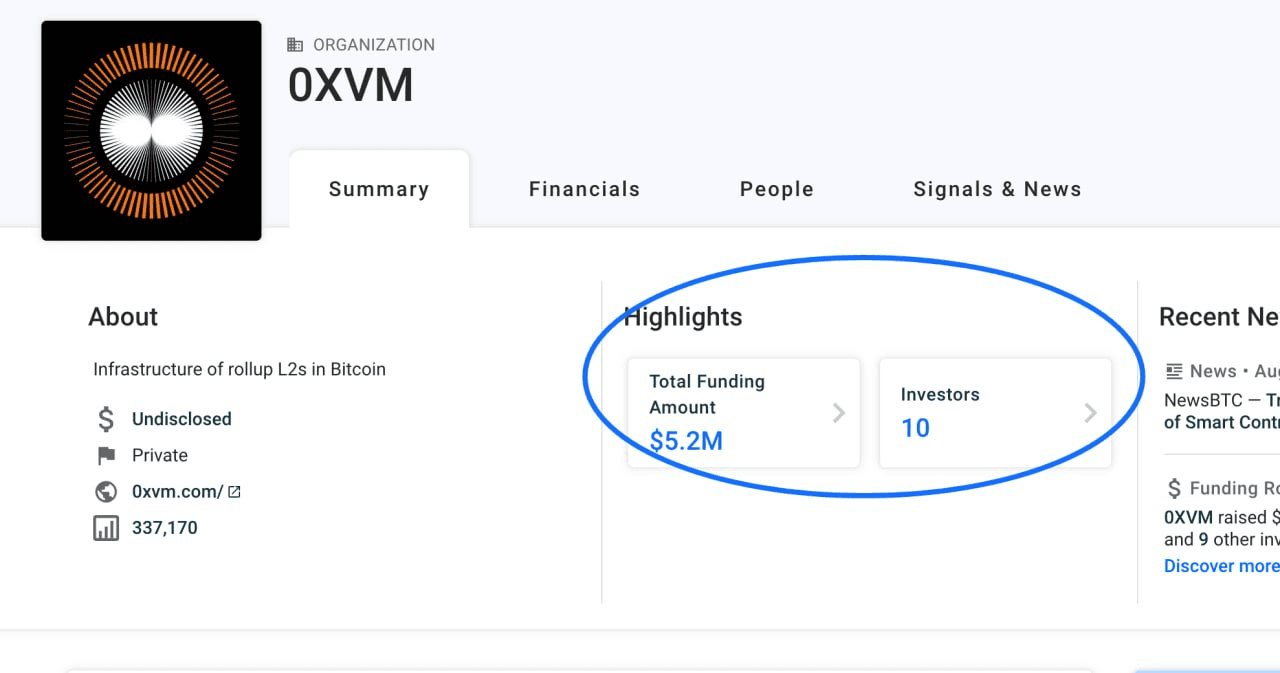The image size is (1280, 673).
Task: Click the investor count 10
Action: point(915,428)
